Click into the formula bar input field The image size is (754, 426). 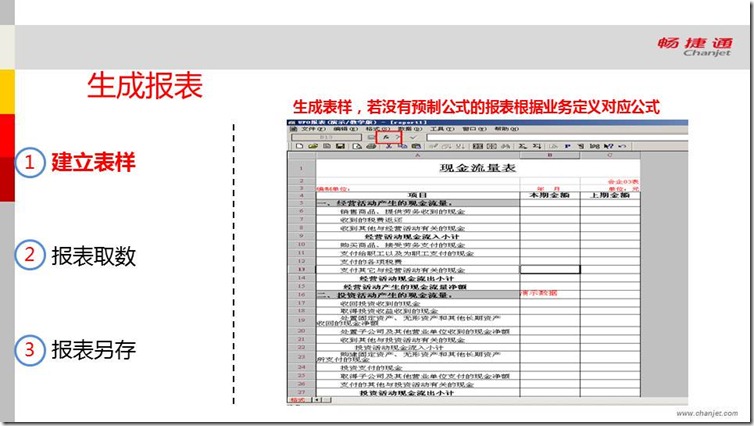557,138
